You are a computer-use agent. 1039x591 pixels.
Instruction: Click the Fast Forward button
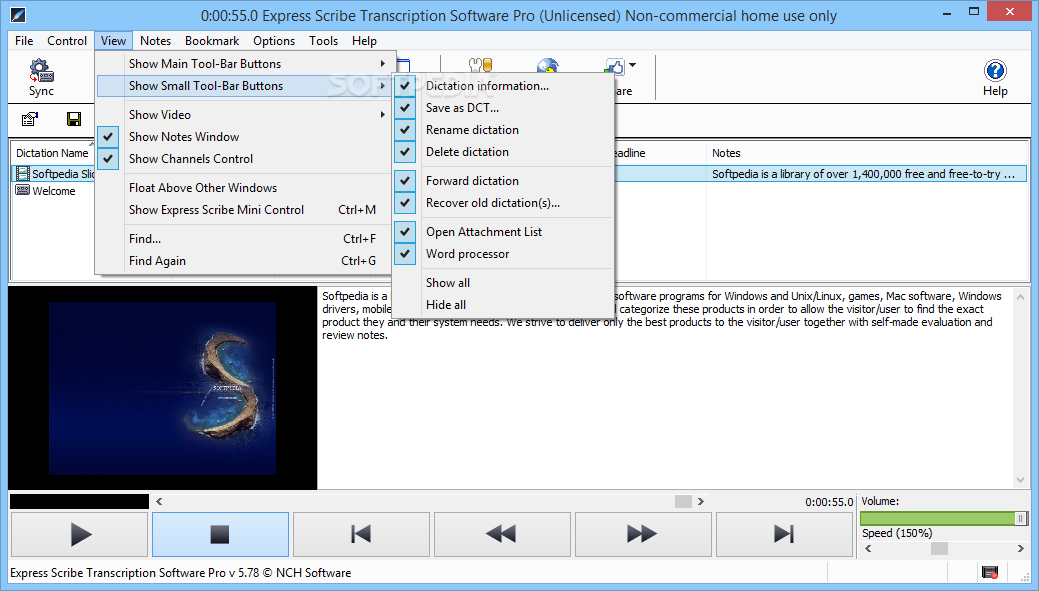coord(643,534)
